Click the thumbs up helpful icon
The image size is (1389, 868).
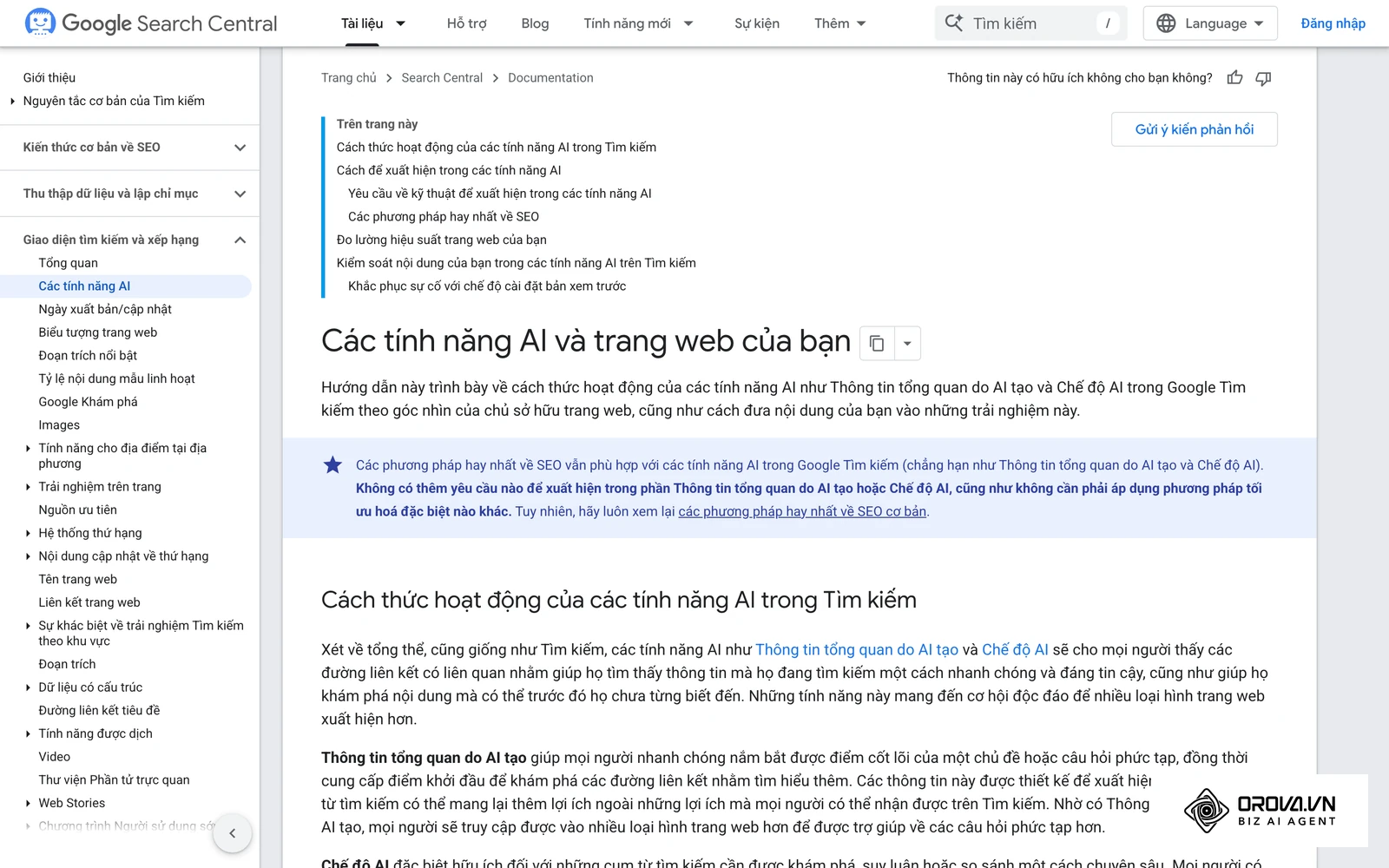pyautogui.click(x=1234, y=78)
